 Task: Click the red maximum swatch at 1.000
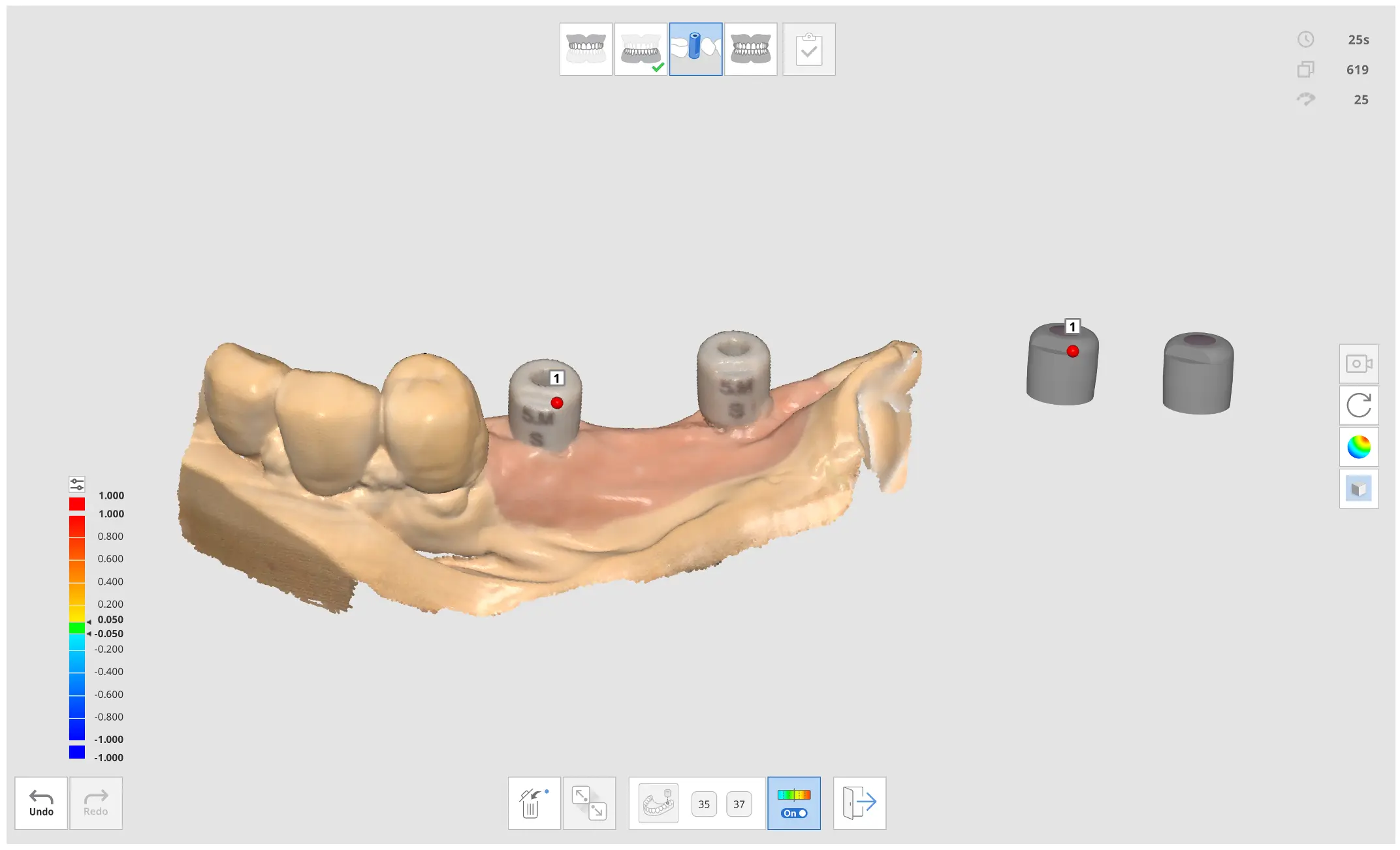pyautogui.click(x=77, y=504)
